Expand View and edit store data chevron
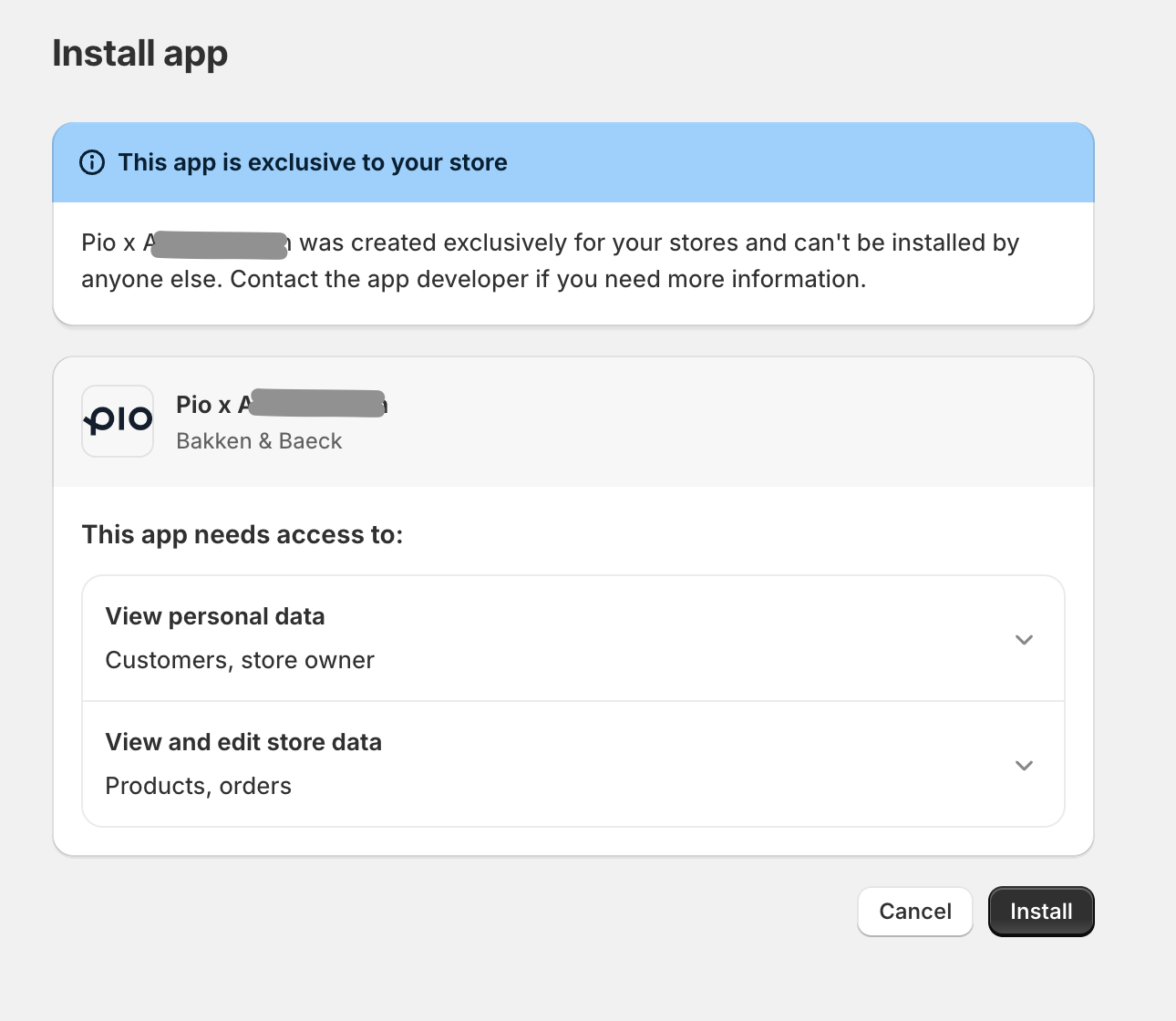The width and height of the screenshot is (1176, 1021). (1024, 766)
